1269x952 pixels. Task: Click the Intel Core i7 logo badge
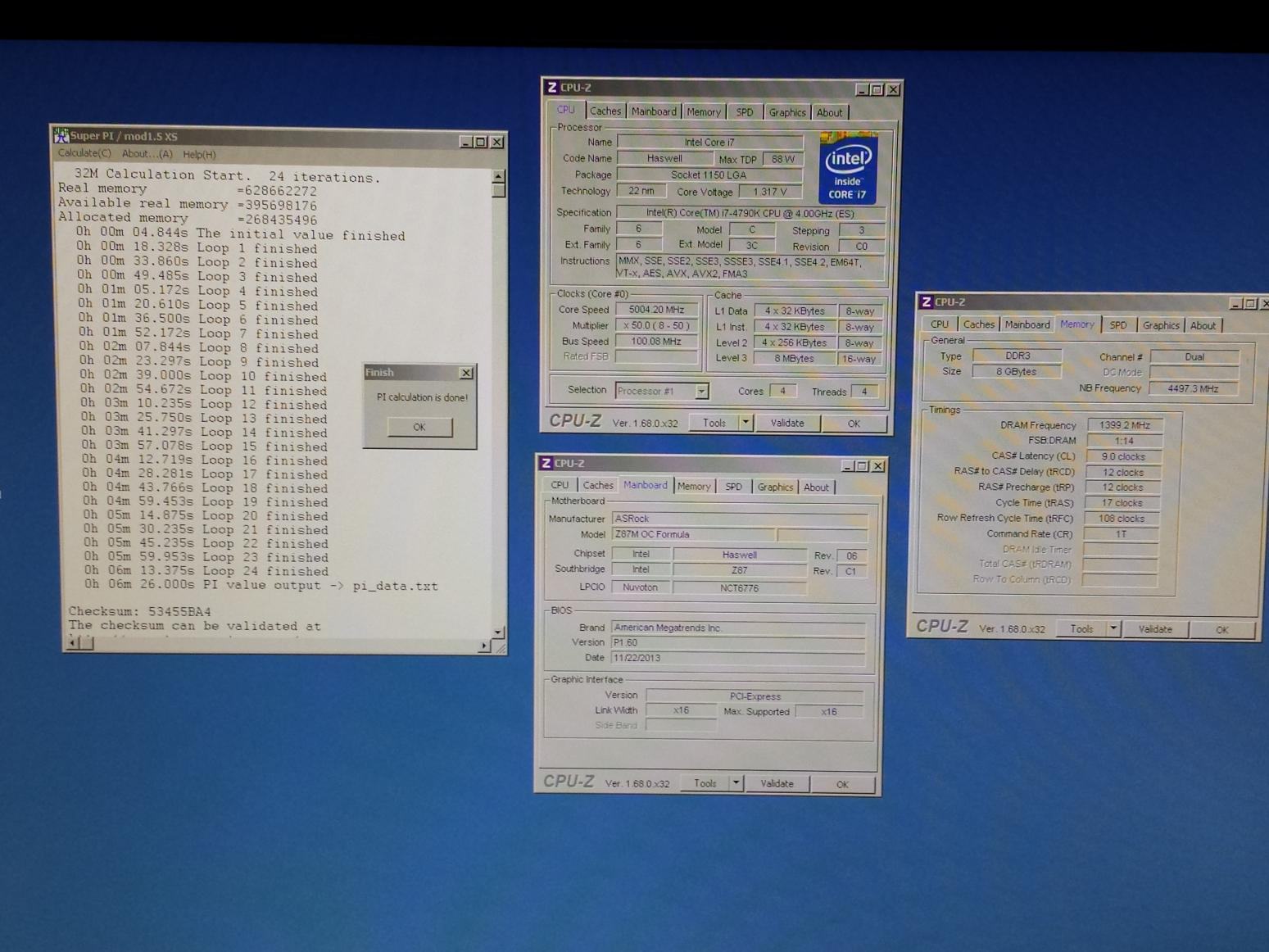point(848,168)
